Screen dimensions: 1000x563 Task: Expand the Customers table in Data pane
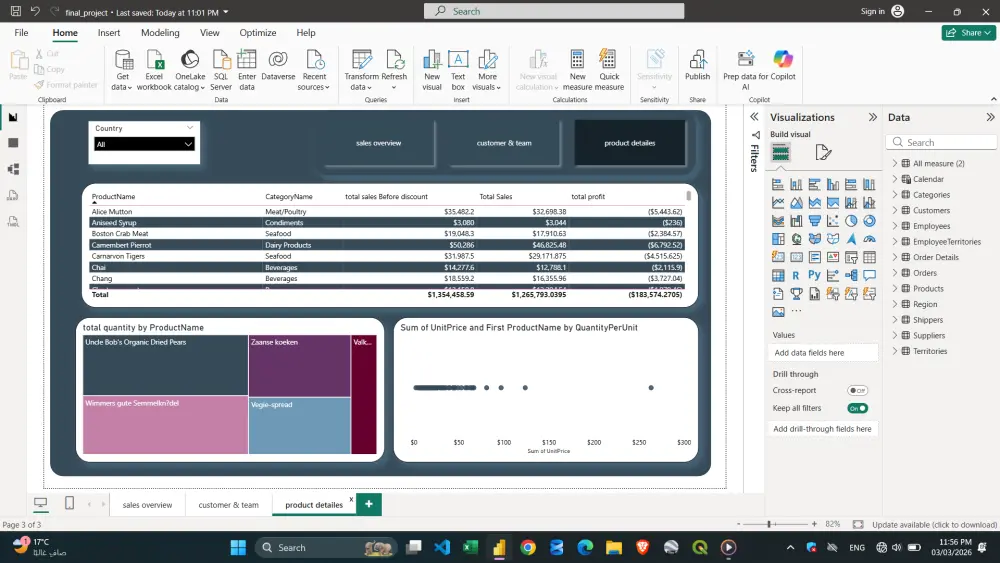point(895,210)
